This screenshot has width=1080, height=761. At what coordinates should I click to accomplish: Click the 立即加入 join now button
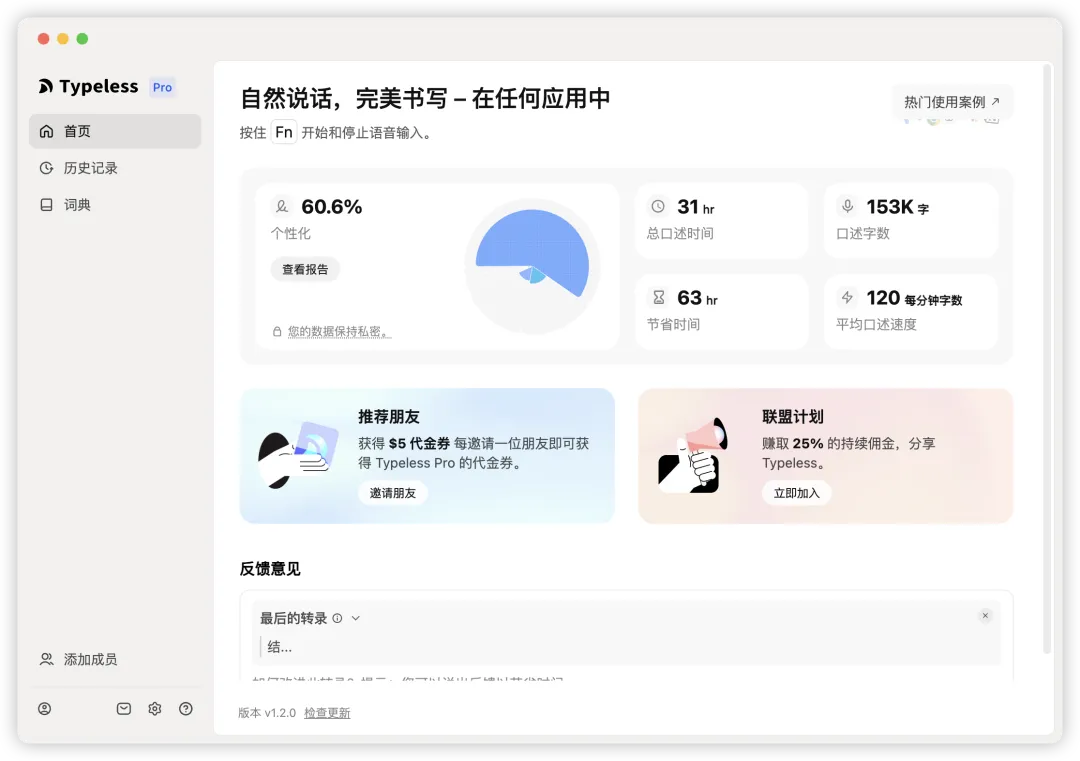[796, 493]
